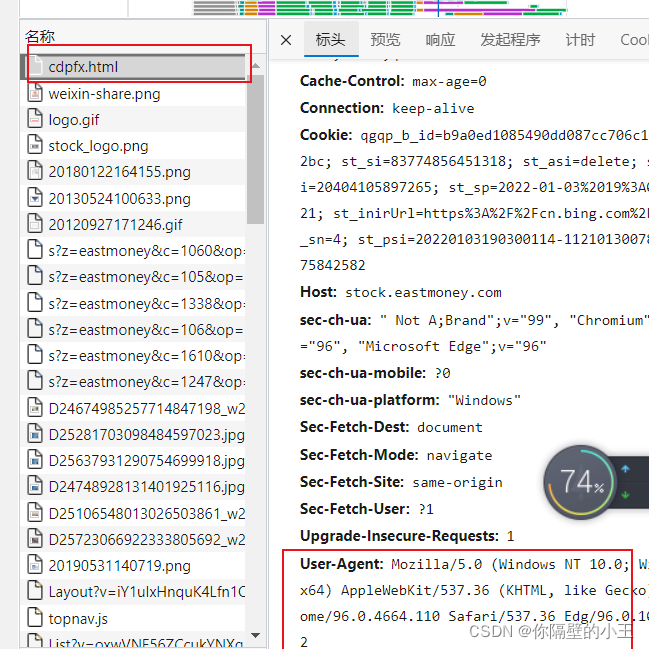Click the icon beside 20190531140719.png

click(x=35, y=564)
